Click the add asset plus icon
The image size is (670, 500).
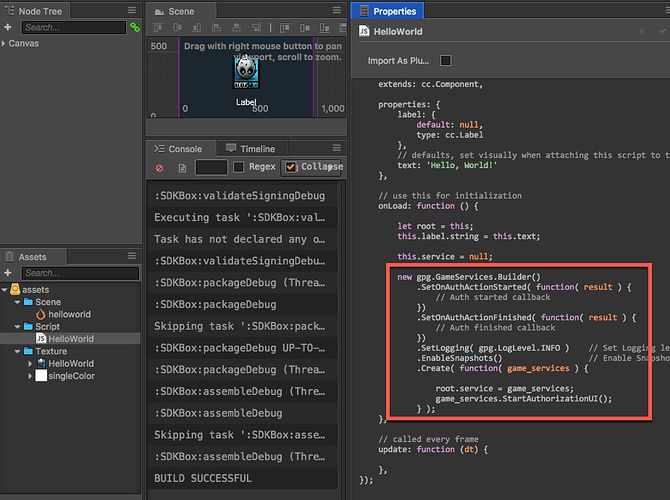[9, 273]
